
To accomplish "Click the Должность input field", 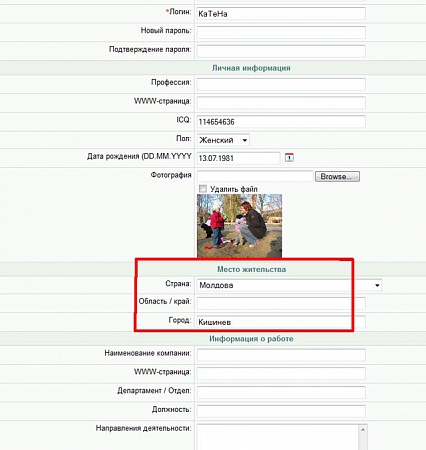I will tap(281, 411).
